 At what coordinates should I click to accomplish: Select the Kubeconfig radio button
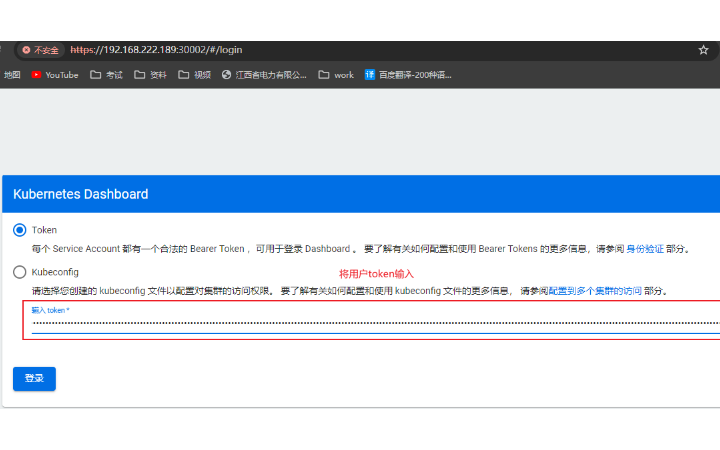[x=20, y=272]
